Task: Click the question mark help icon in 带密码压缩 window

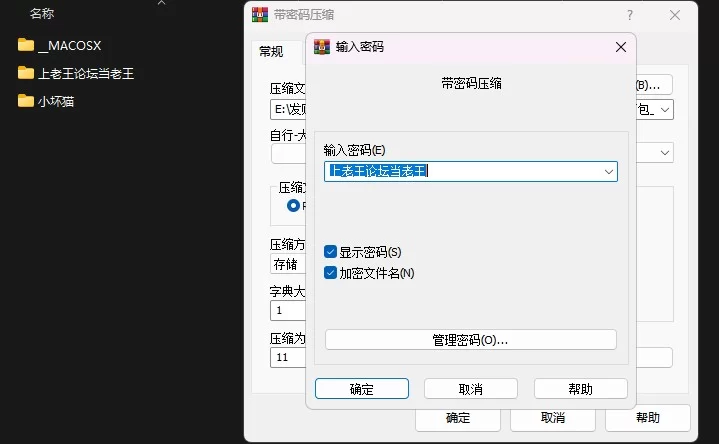Action: pyautogui.click(x=630, y=15)
